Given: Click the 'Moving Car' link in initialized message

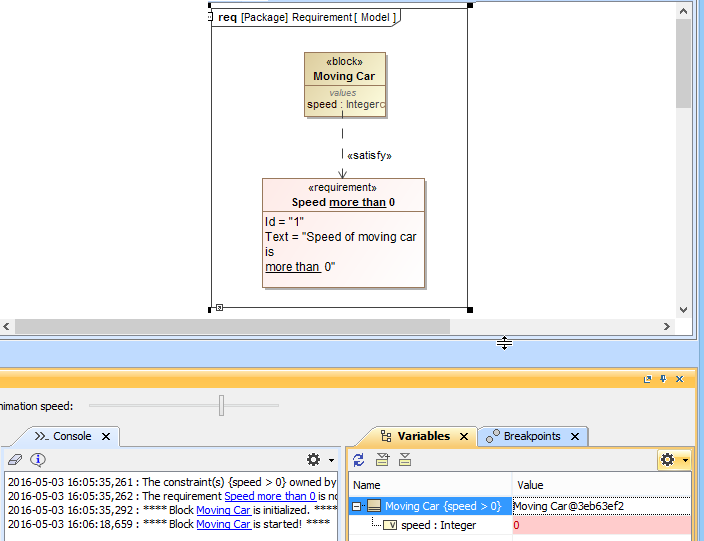Looking at the screenshot, I should tap(223, 510).
